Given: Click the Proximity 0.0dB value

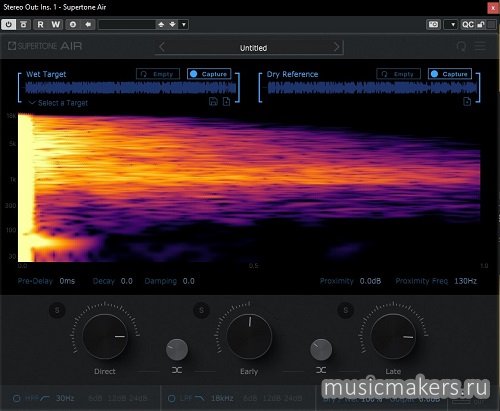Looking at the screenshot, I should [370, 281].
